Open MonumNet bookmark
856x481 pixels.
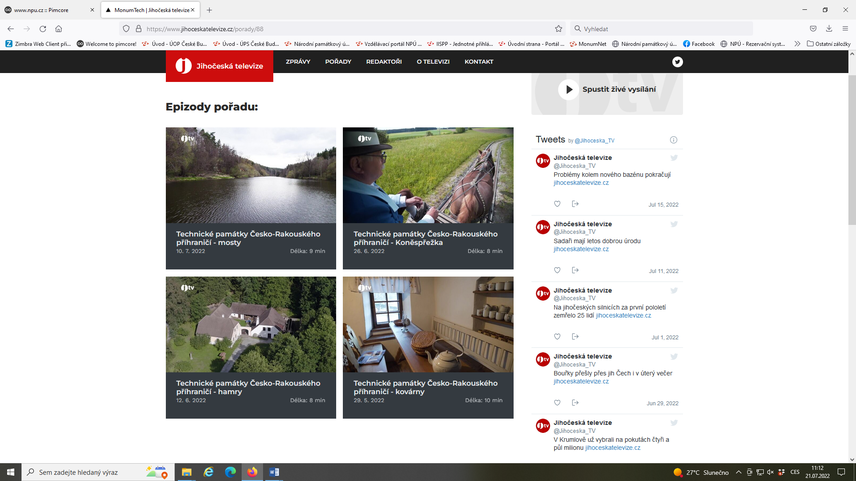click(588, 44)
